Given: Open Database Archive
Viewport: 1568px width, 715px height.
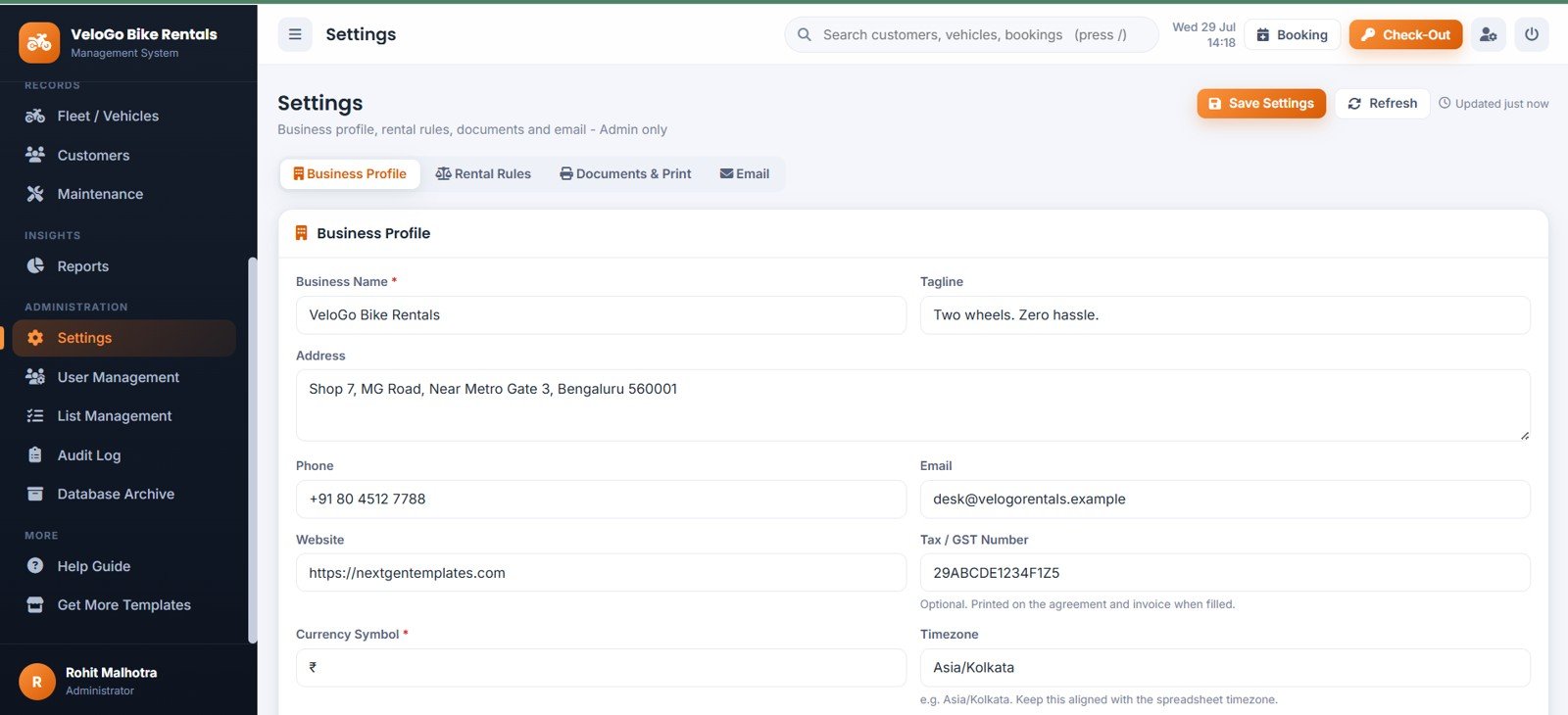Looking at the screenshot, I should 123,494.
